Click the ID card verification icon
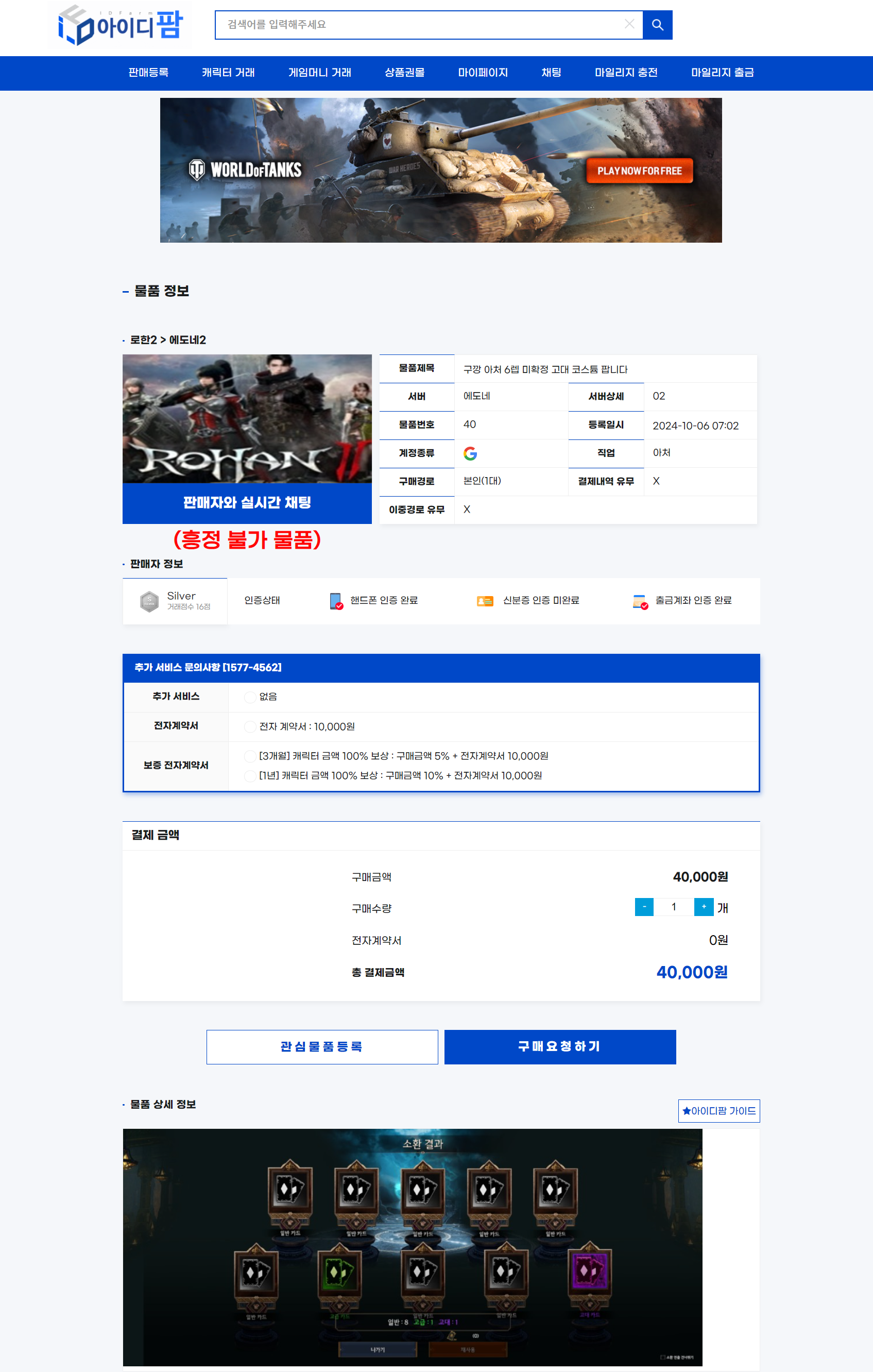The image size is (873, 1372). point(485,601)
